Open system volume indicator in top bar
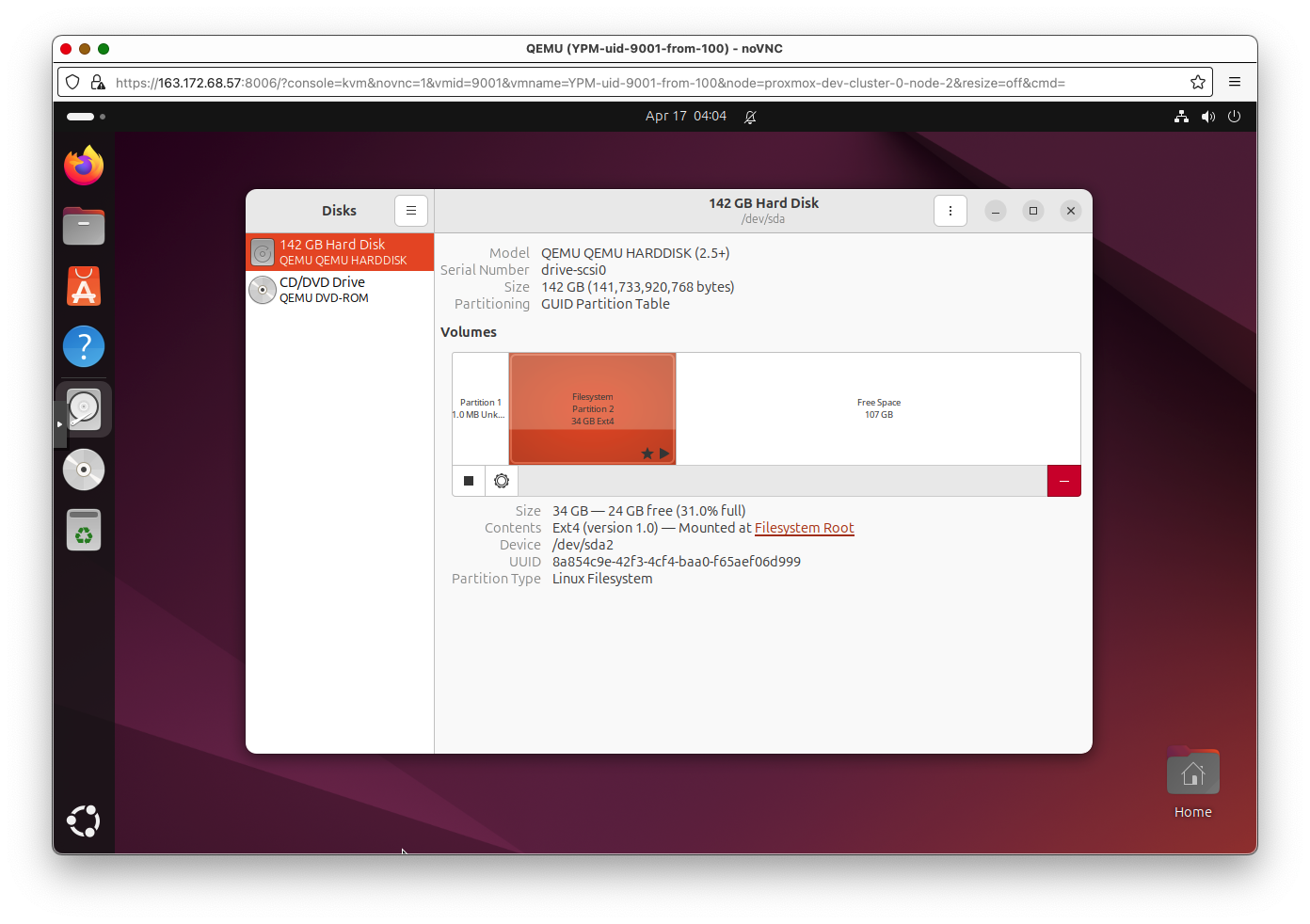 [1208, 117]
